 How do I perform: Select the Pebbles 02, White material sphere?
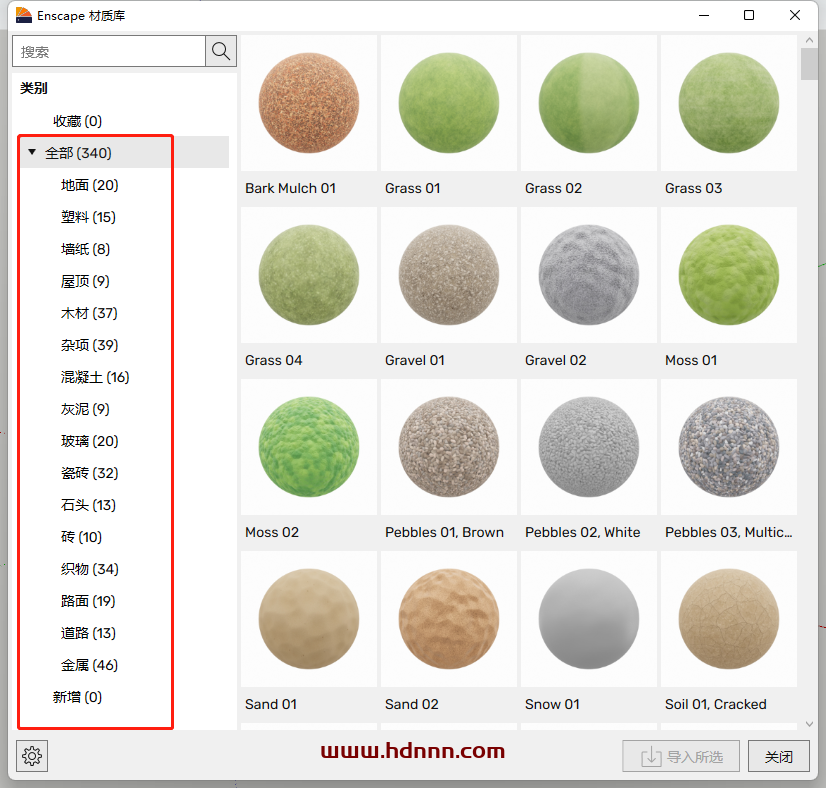(589, 447)
